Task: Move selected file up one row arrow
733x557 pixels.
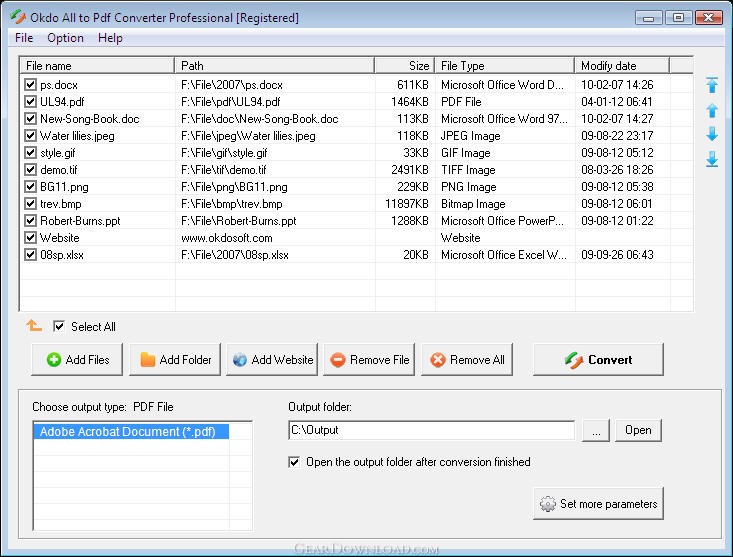Action: pos(712,110)
